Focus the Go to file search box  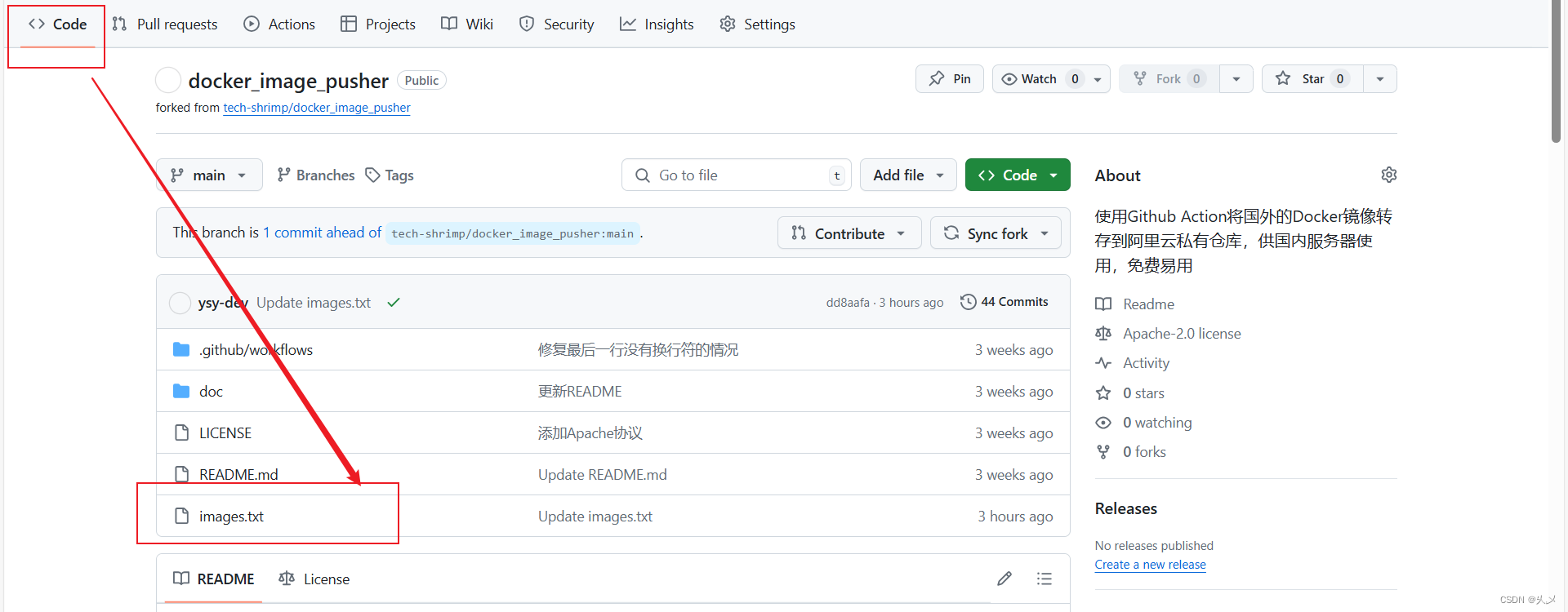point(737,175)
